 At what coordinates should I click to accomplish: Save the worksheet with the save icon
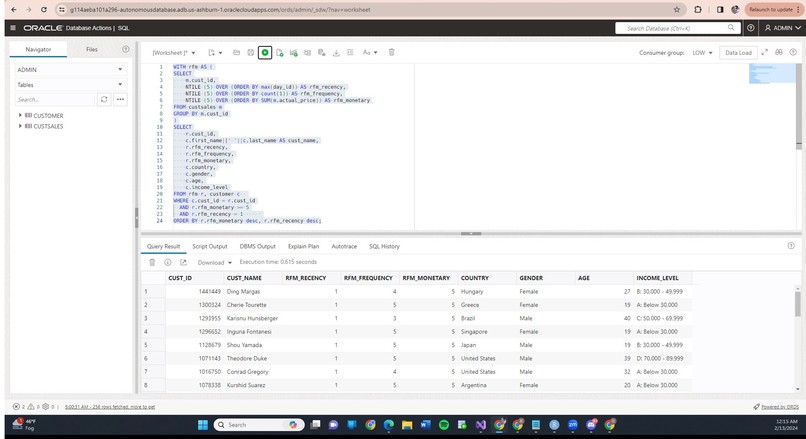(250, 52)
